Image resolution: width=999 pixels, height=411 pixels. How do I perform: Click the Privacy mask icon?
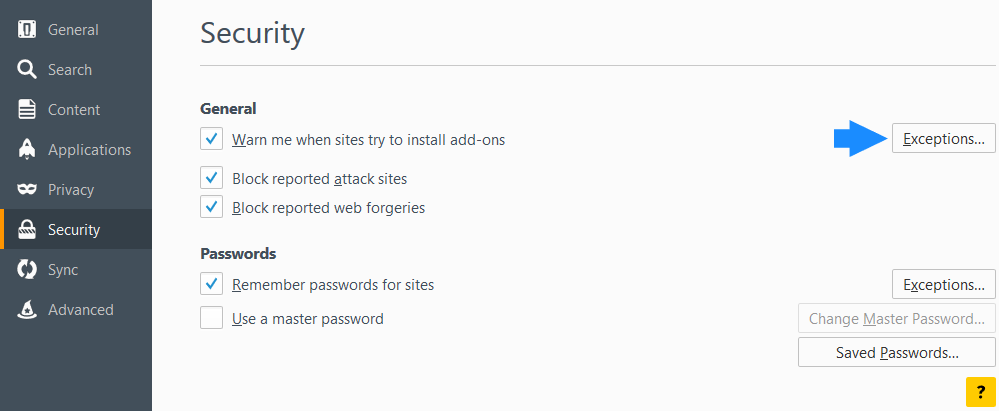click(27, 190)
